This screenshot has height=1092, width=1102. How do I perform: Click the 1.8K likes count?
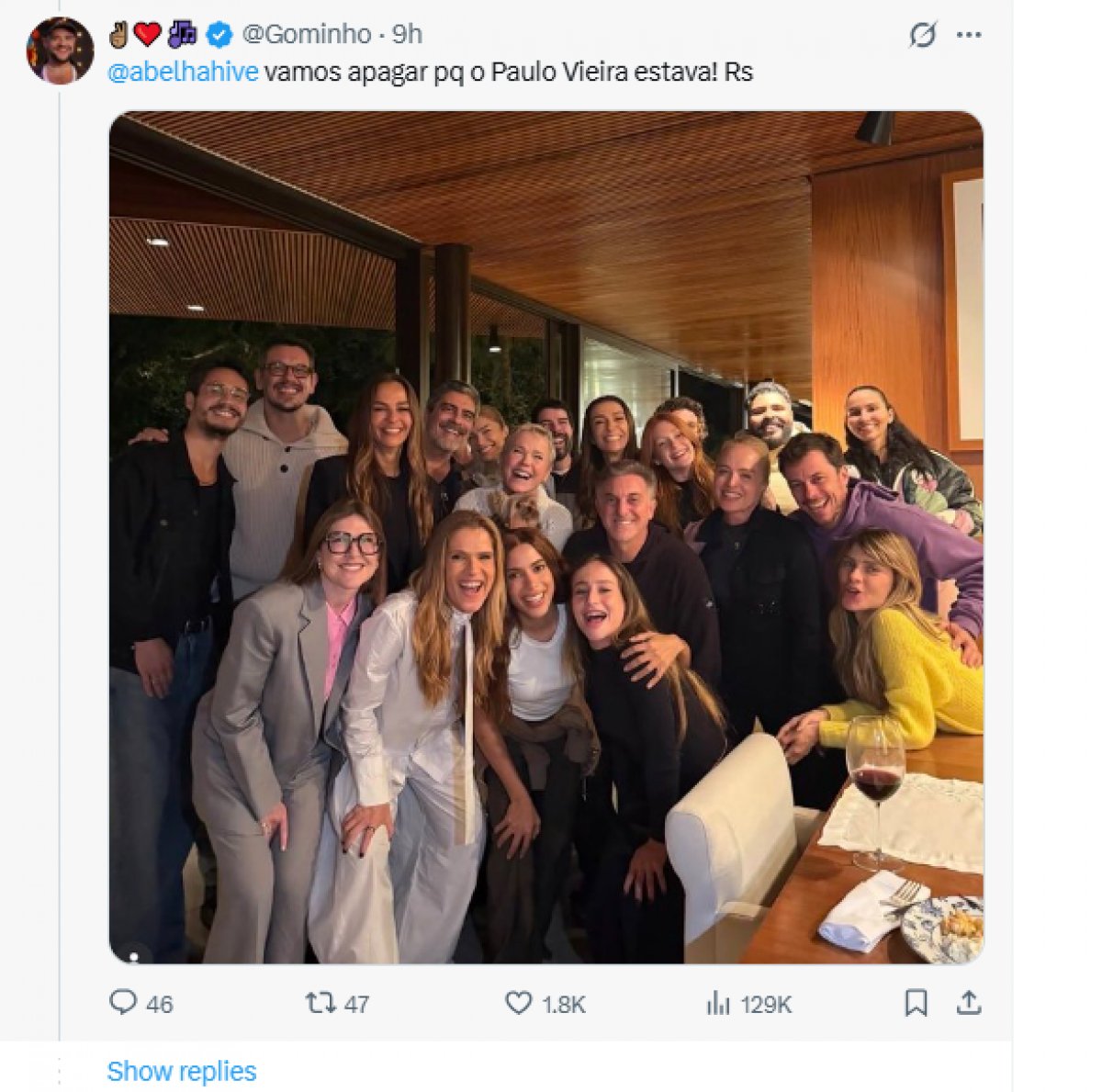click(564, 1005)
